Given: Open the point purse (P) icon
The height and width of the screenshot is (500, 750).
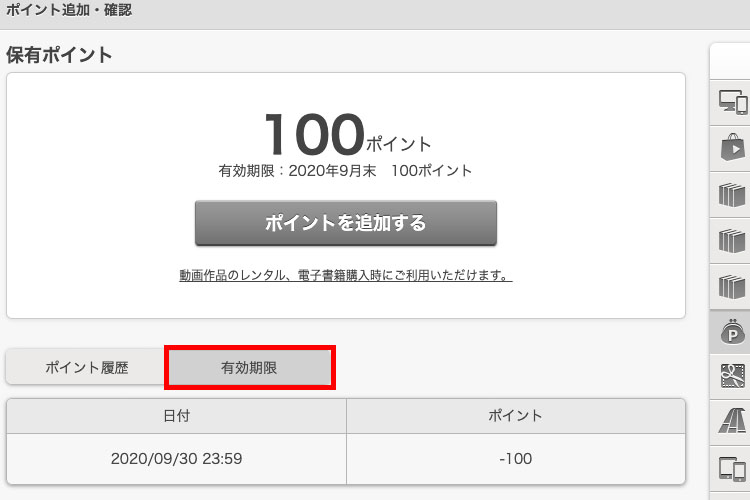Looking at the screenshot, I should (x=733, y=331).
